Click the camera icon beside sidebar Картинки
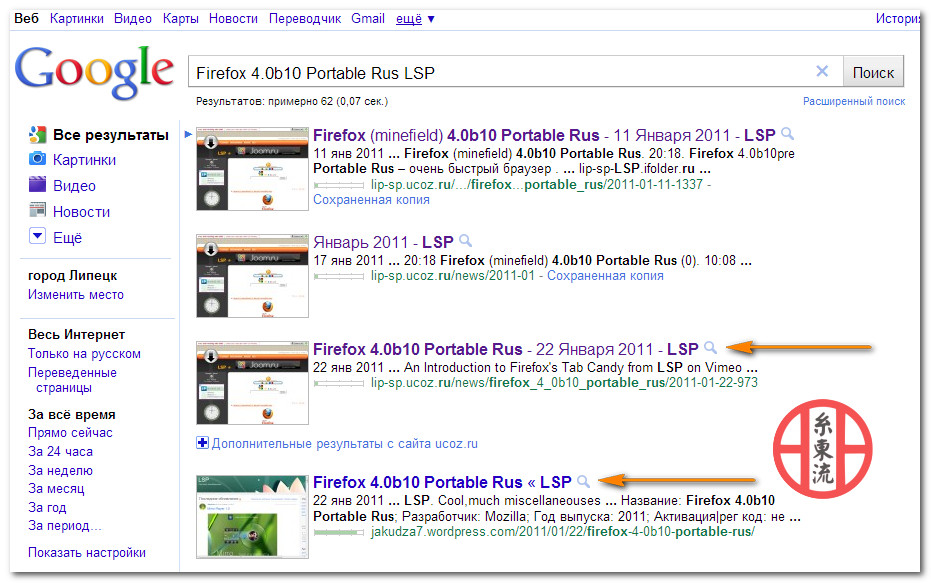Screen dimensions: 931x583 37,159
